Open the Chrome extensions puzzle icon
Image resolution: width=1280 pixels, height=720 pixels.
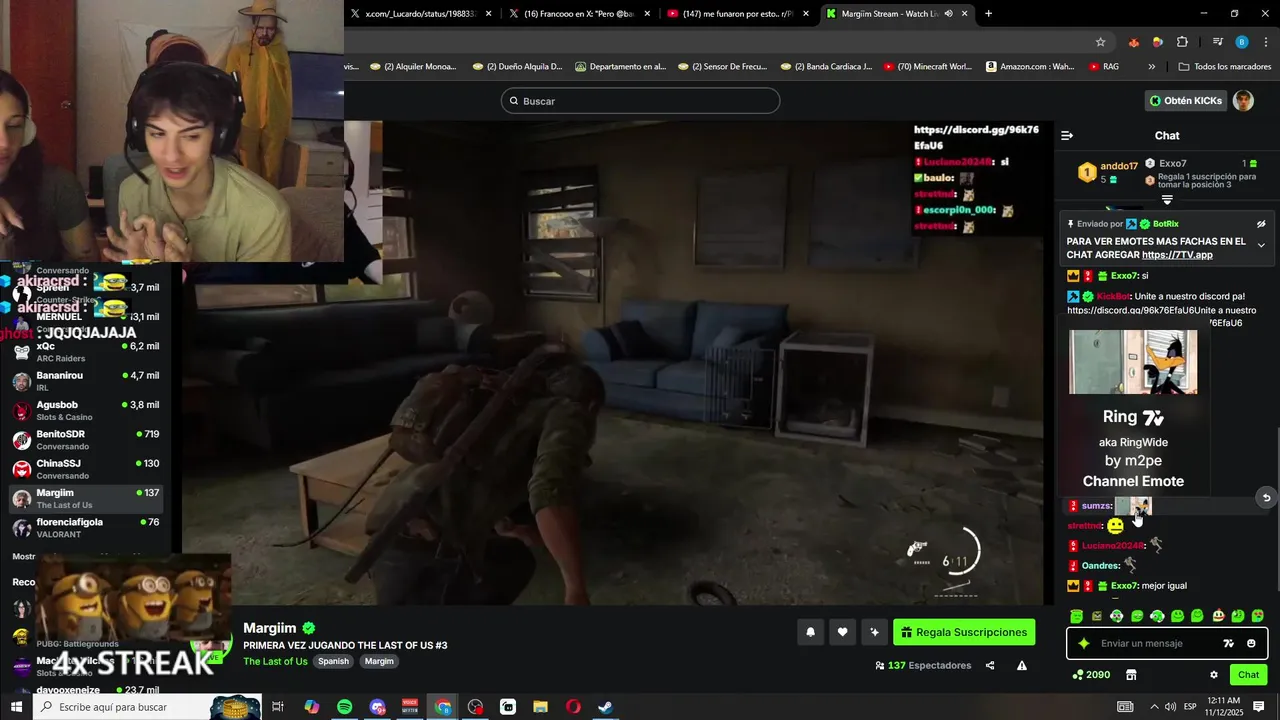point(1182,42)
